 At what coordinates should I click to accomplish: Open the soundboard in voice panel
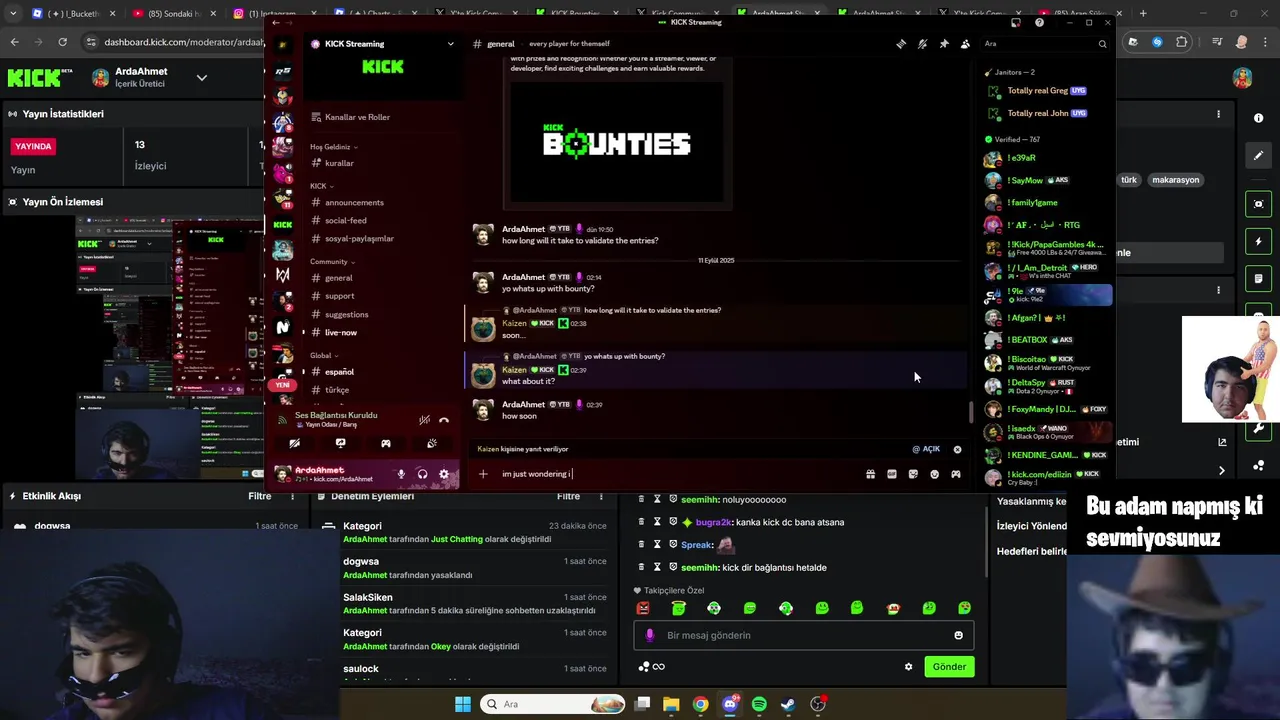432,443
